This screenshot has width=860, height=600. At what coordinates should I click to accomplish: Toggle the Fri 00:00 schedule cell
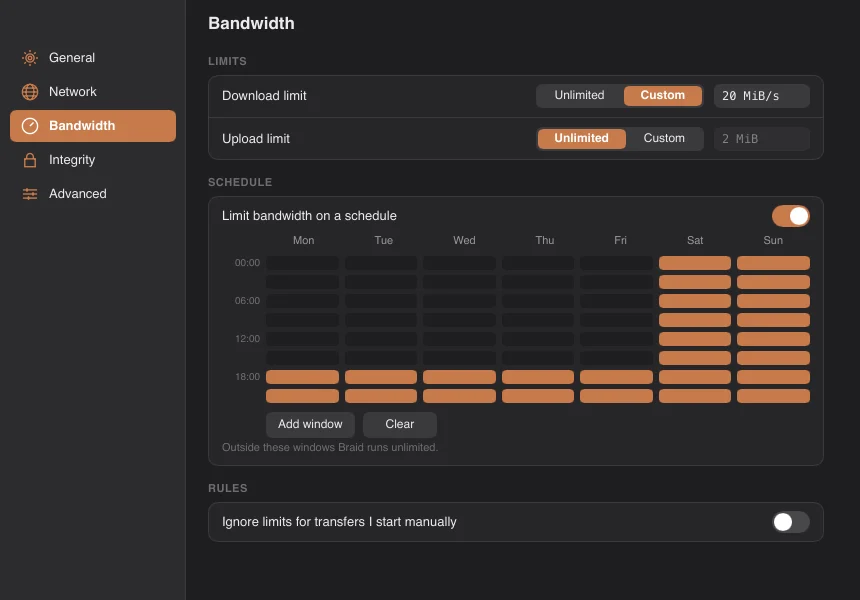point(616,263)
